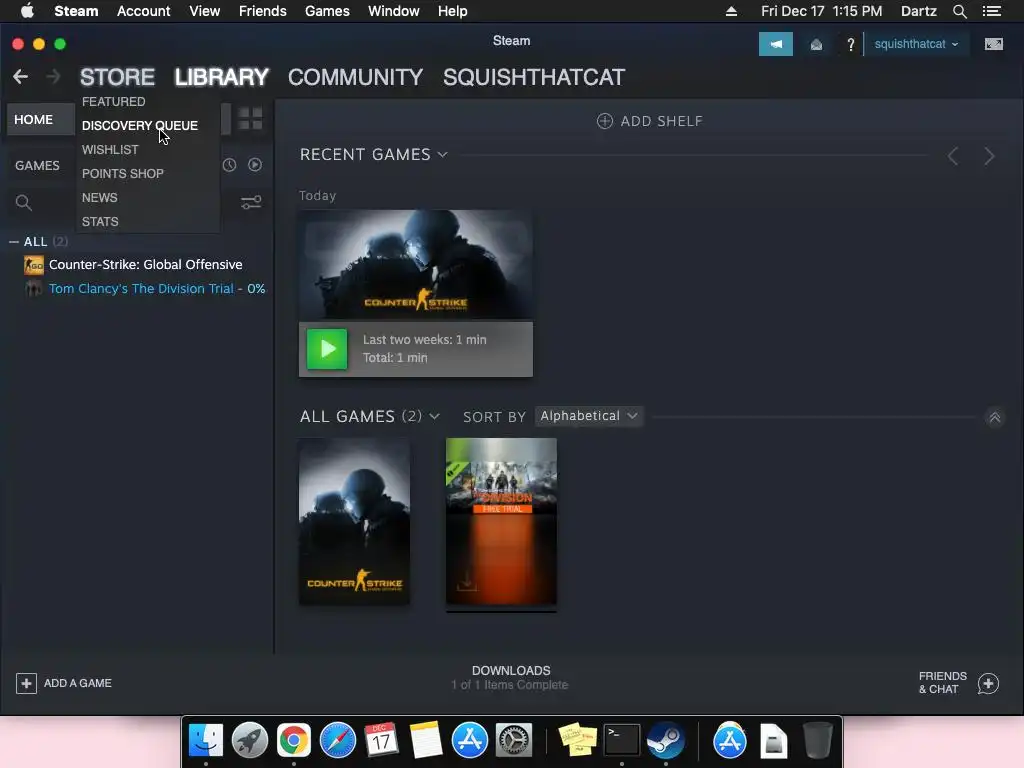The height and width of the screenshot is (768, 1024).
Task: Select Counter-Strike: Global Offensive in list
Action: pyautogui.click(x=146, y=264)
